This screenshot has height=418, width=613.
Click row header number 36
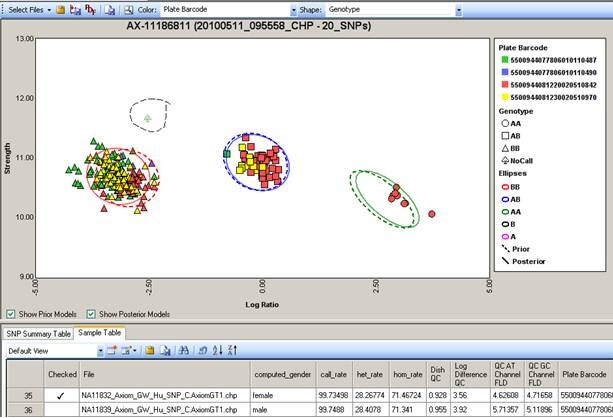[x=28, y=410]
